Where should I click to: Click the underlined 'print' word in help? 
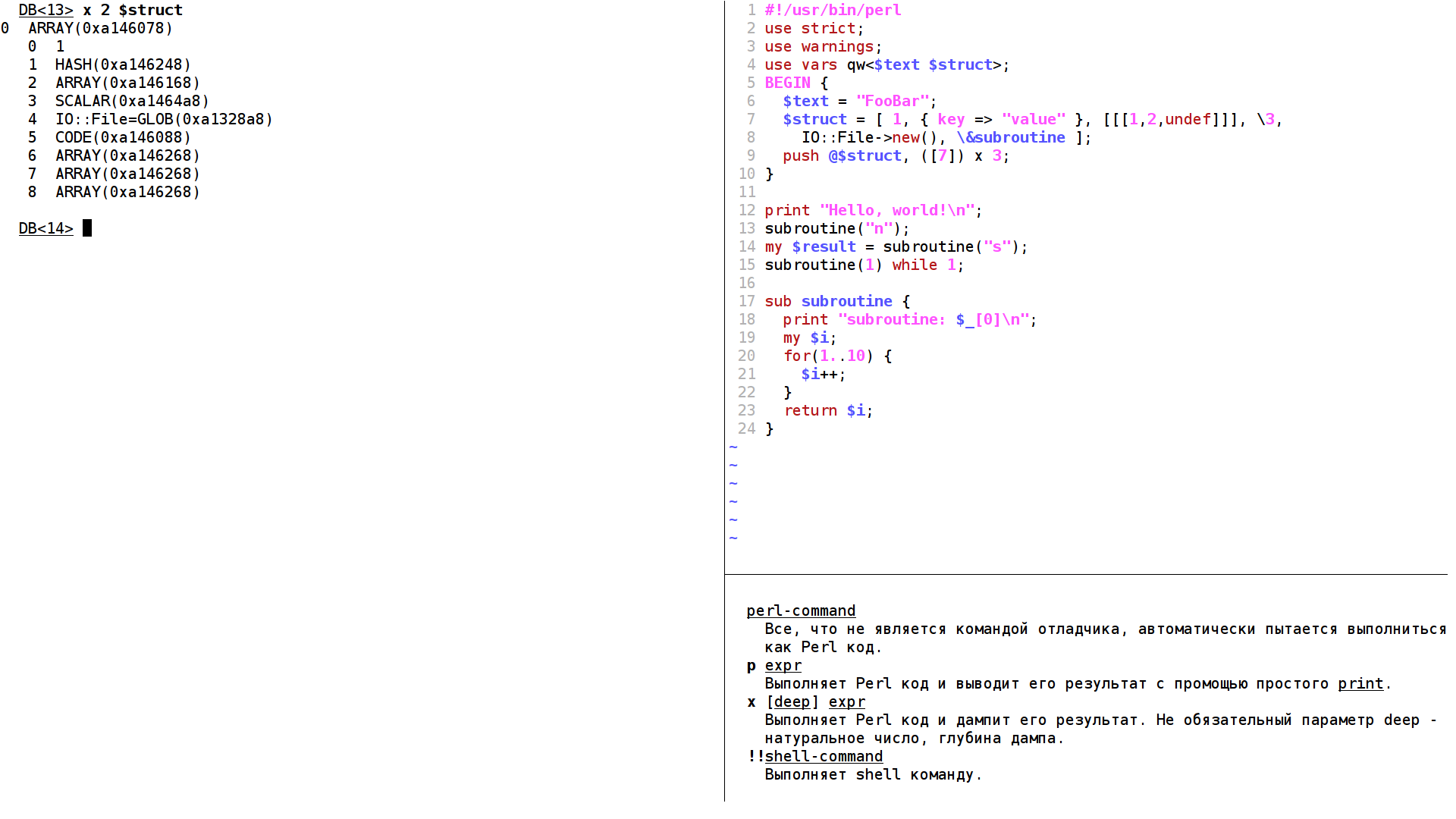pos(1360,683)
